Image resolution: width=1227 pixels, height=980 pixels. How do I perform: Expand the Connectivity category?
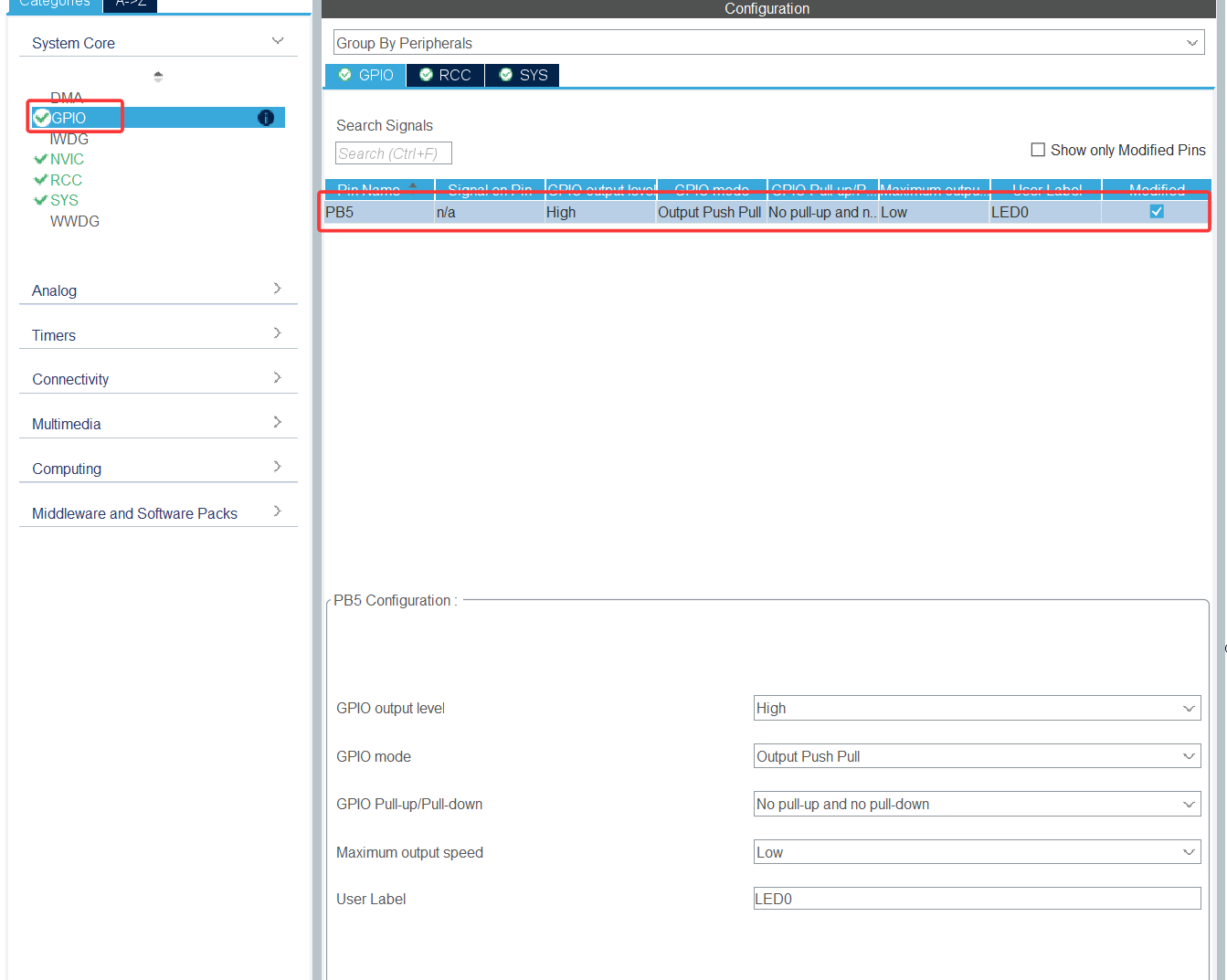pyautogui.click(x=278, y=377)
